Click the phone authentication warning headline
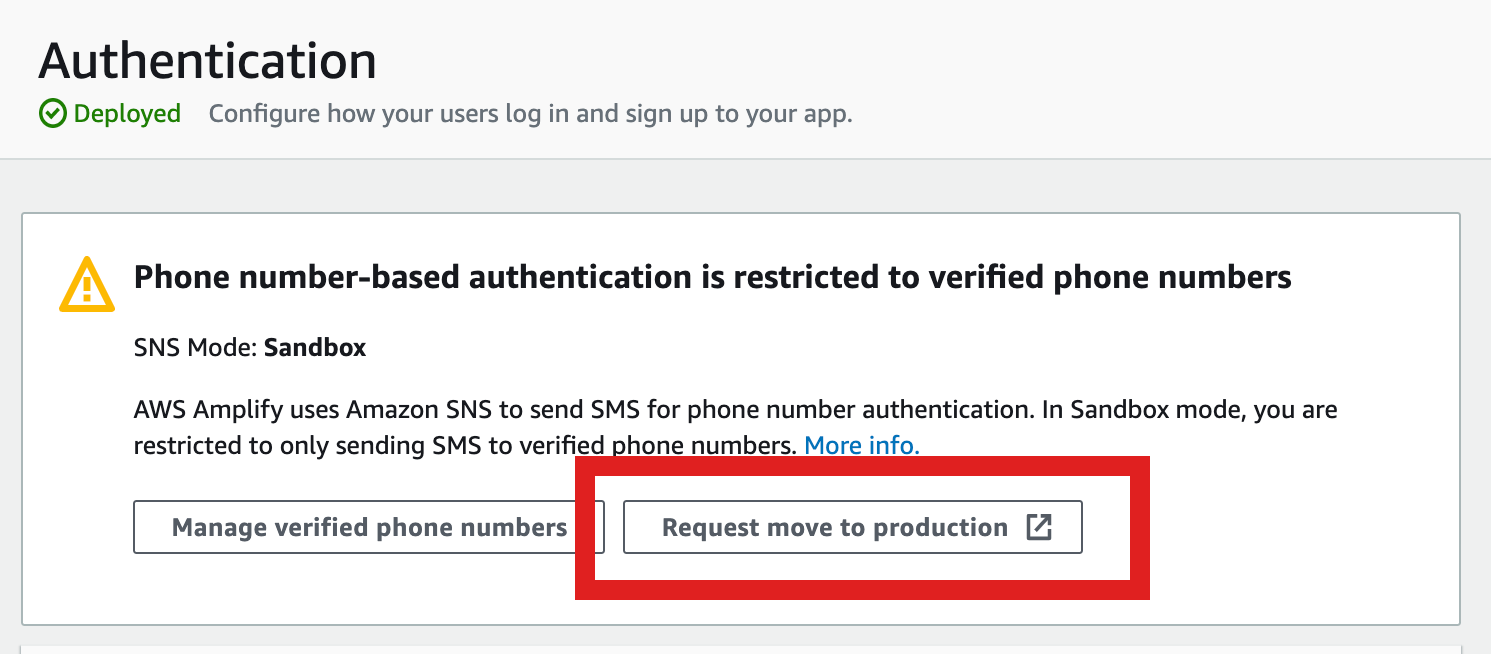The width and height of the screenshot is (1491, 654). (x=713, y=276)
